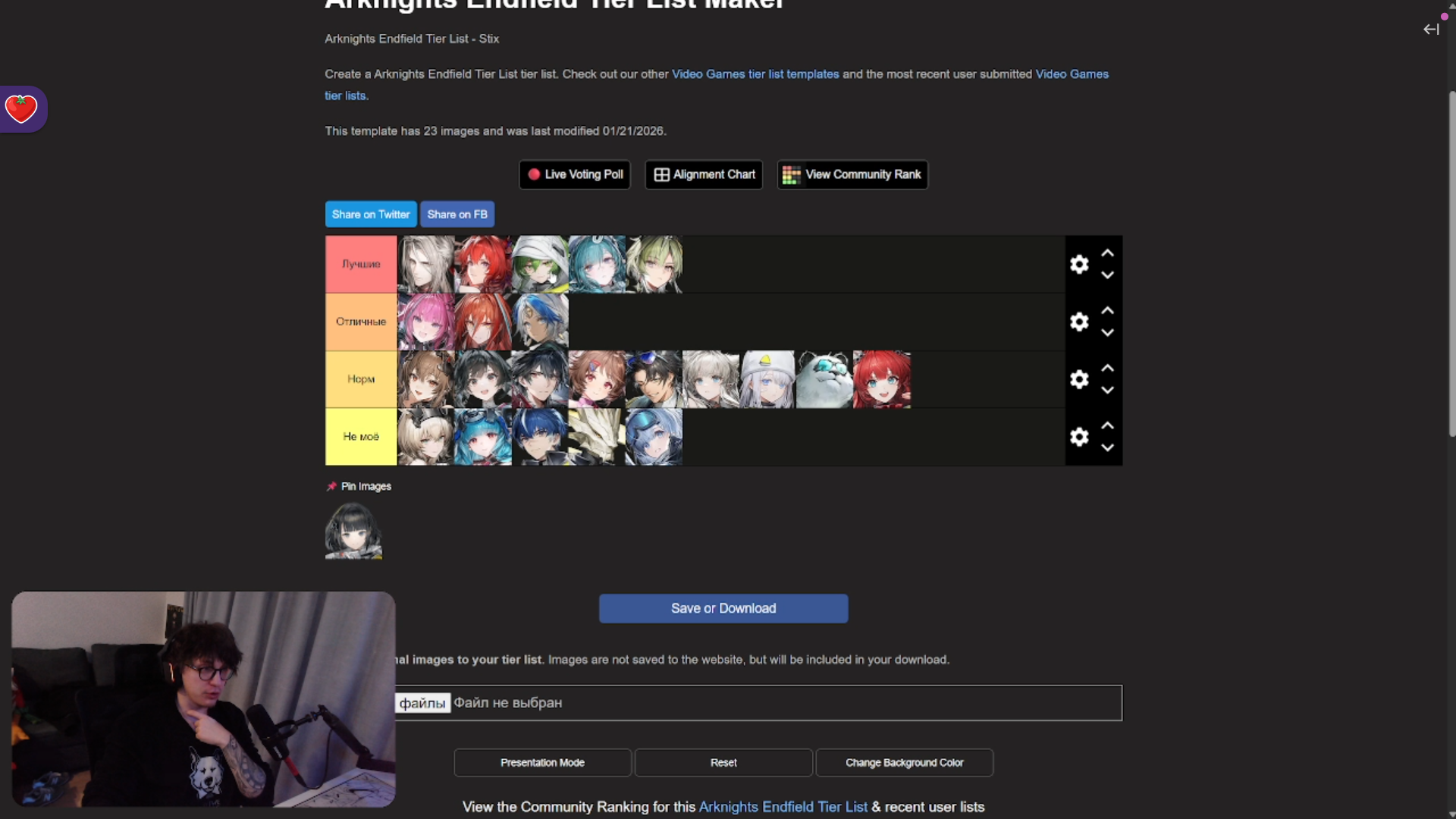
Task: Click the tomato heart extension icon
Action: tap(20, 109)
